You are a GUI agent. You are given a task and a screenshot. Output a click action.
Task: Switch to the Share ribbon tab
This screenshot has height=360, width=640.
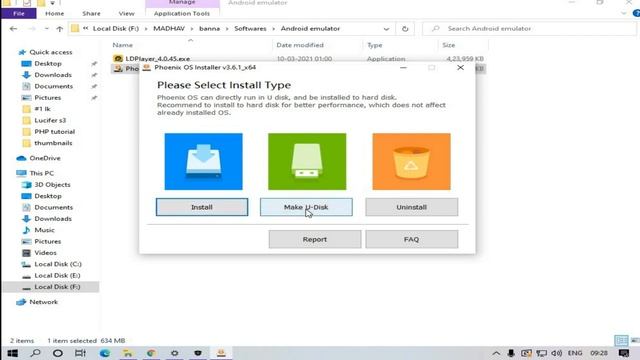pos(91,13)
